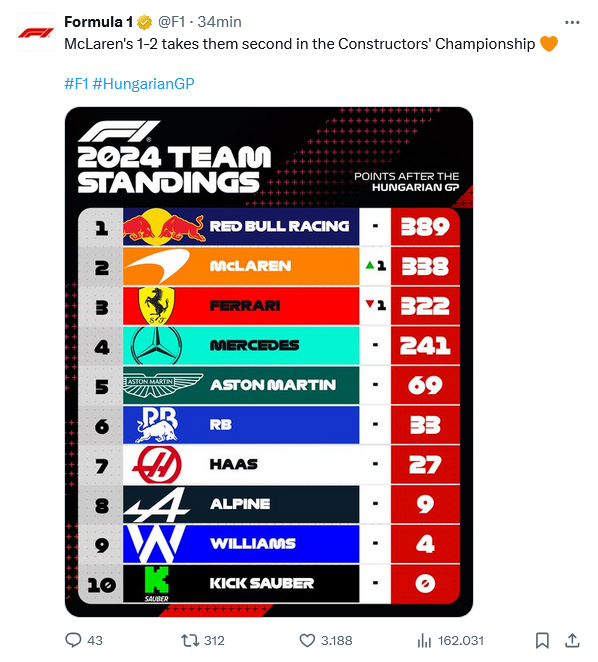Open the #F1 hashtag link
This screenshot has height=662, width=598.
[76, 84]
